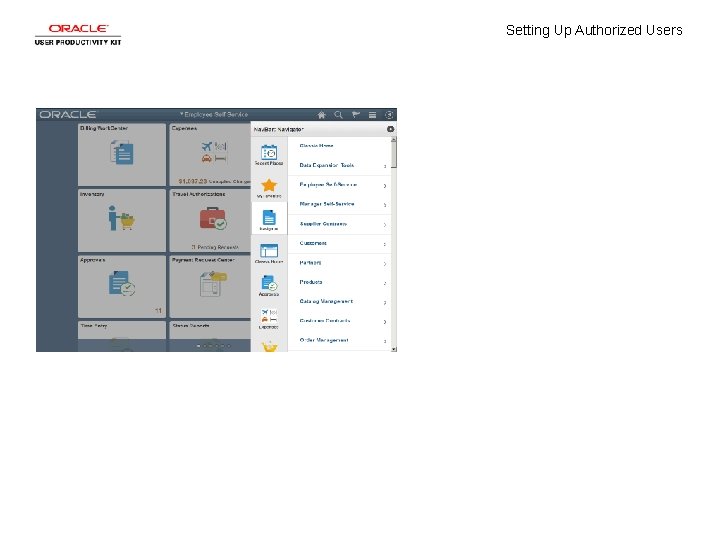This screenshot has width=720, height=540.
Task: Open Employee Self Service homepage dropdown
Action: [214, 114]
